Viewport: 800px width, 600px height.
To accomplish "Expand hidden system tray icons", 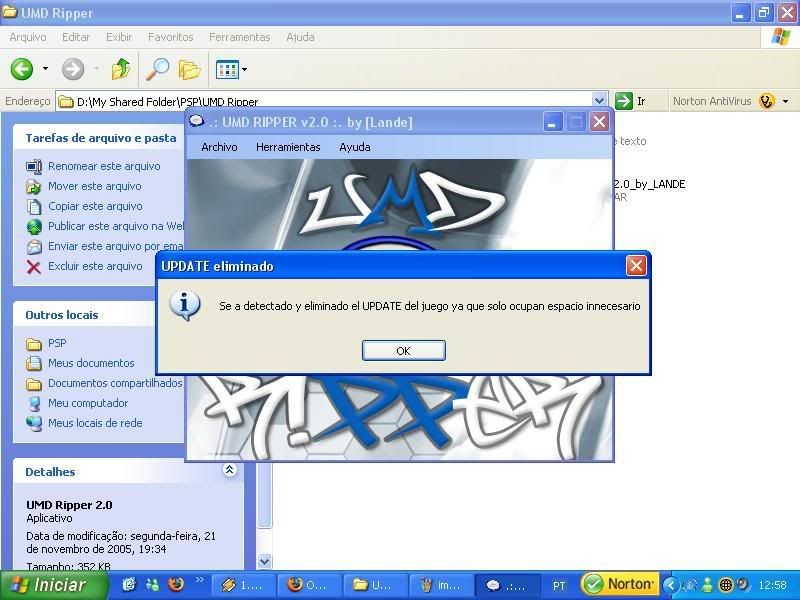I will coord(671,585).
